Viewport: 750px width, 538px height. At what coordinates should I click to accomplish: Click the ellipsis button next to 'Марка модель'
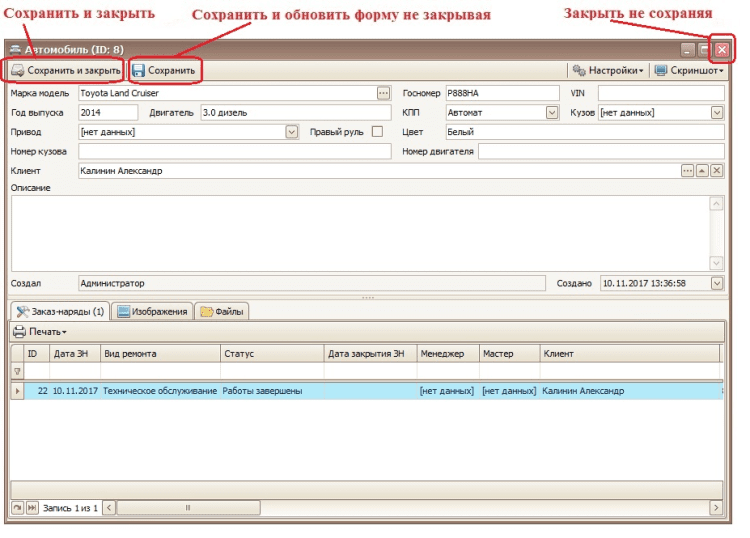pos(383,93)
